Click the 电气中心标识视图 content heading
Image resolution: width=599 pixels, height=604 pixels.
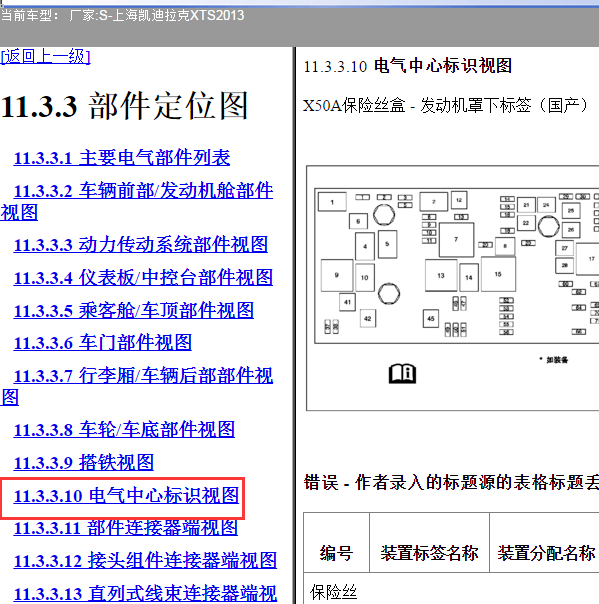[x=408, y=66]
